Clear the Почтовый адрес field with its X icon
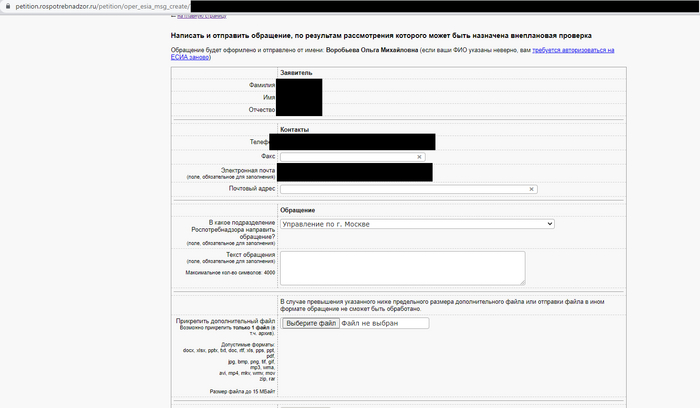Screen dimensions: 700x408 coord(531,189)
